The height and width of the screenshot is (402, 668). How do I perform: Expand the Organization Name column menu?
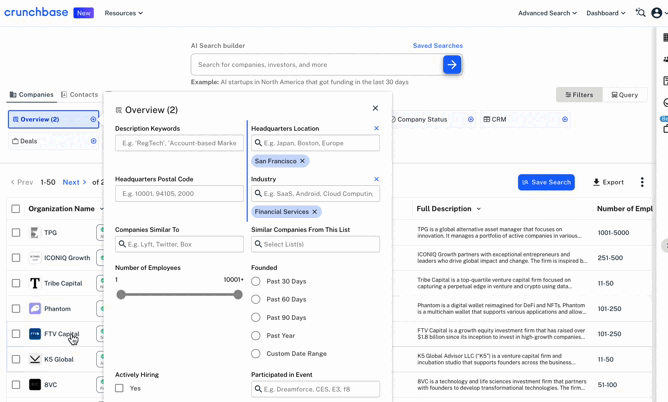[101, 209]
